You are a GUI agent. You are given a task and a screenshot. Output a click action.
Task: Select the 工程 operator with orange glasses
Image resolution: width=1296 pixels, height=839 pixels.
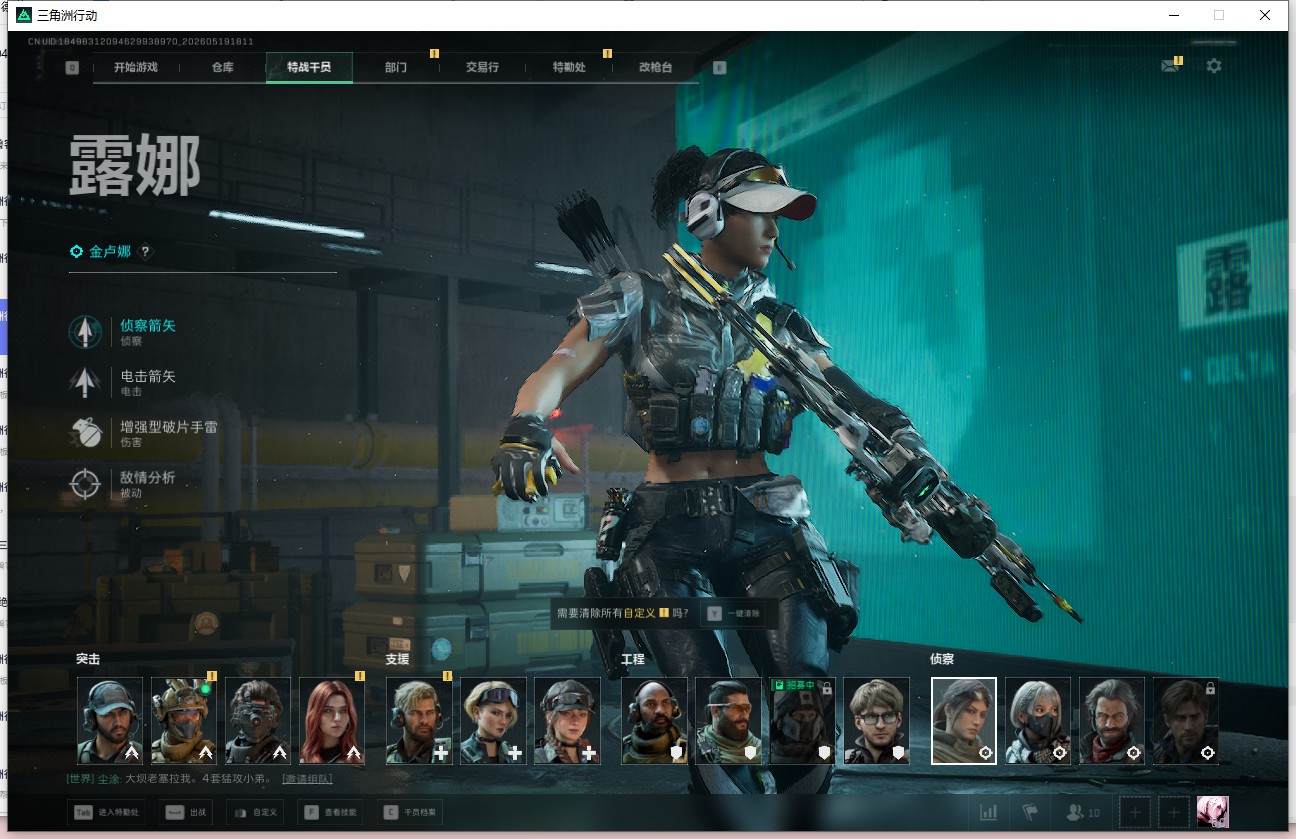point(728,721)
